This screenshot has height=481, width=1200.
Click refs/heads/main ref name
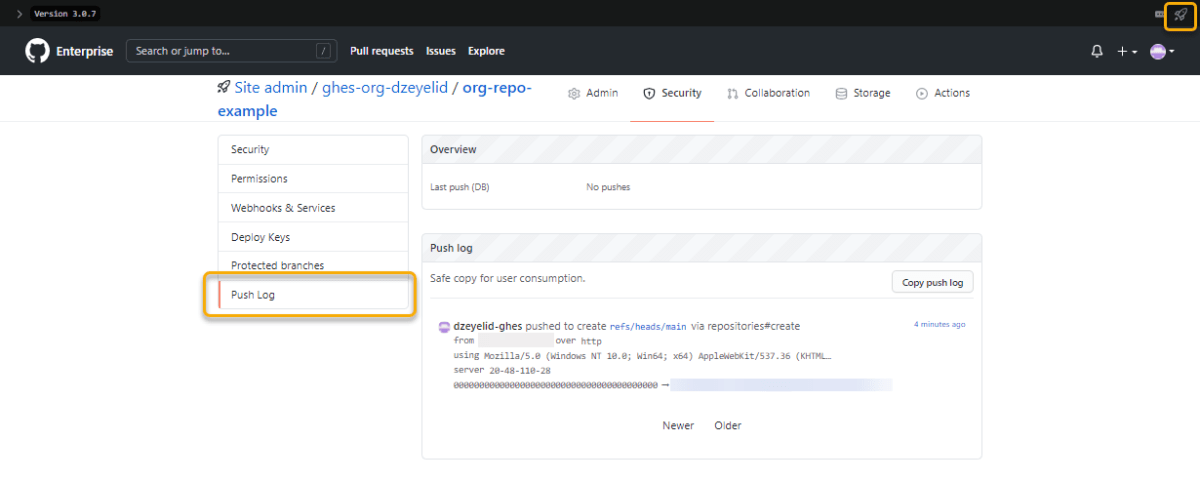pyautogui.click(x=648, y=326)
